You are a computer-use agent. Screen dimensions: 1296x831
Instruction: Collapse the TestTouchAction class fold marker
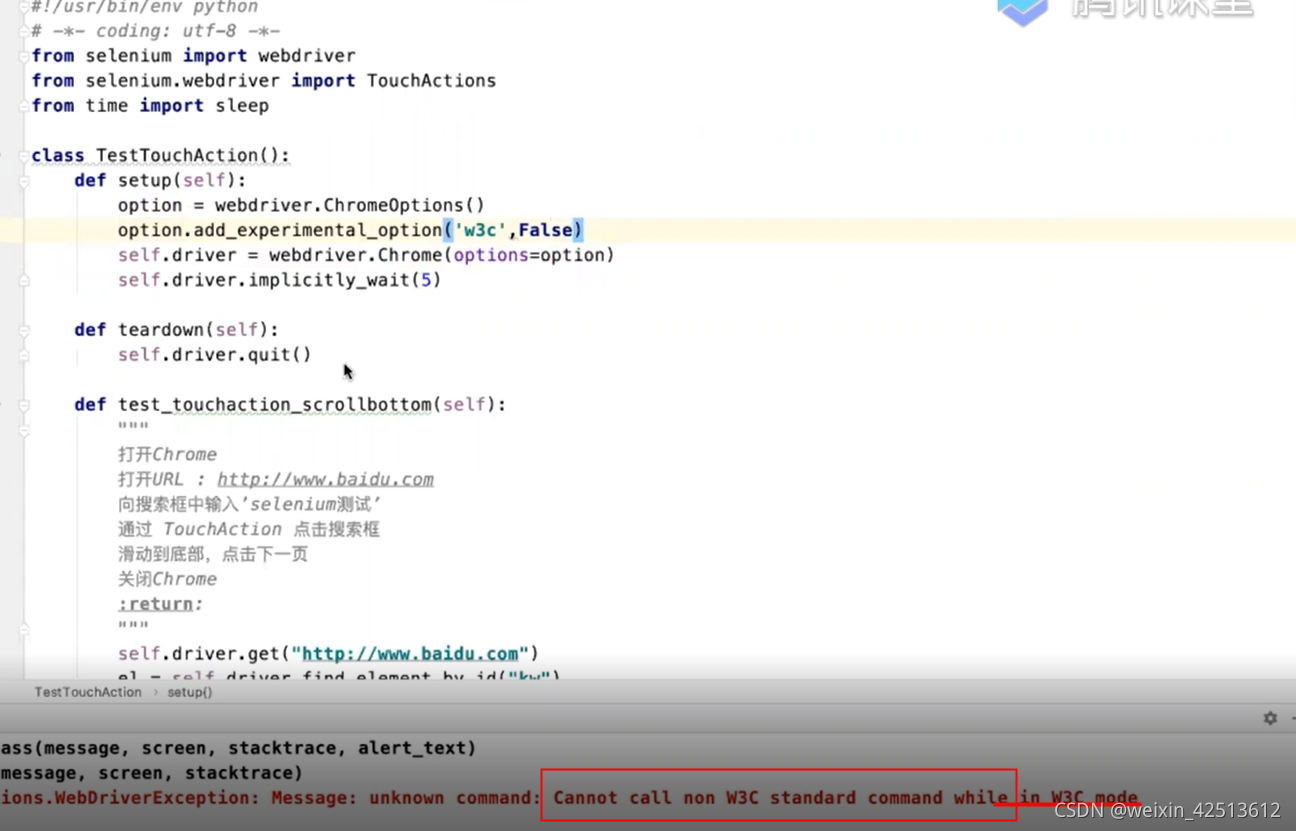[24, 155]
